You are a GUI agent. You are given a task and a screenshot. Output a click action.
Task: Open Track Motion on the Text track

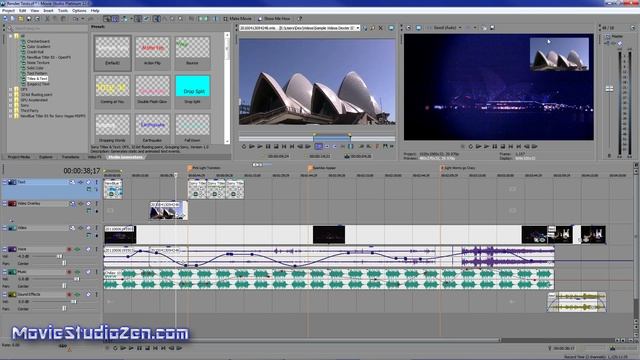tap(72, 182)
